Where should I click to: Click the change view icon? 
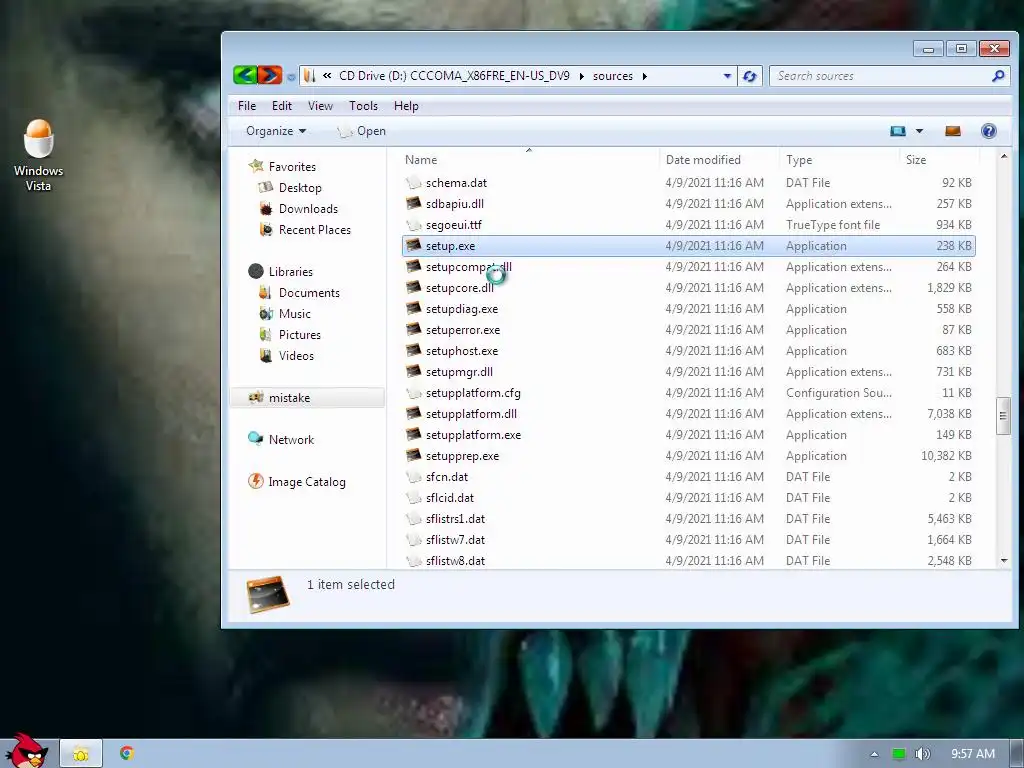pos(898,131)
